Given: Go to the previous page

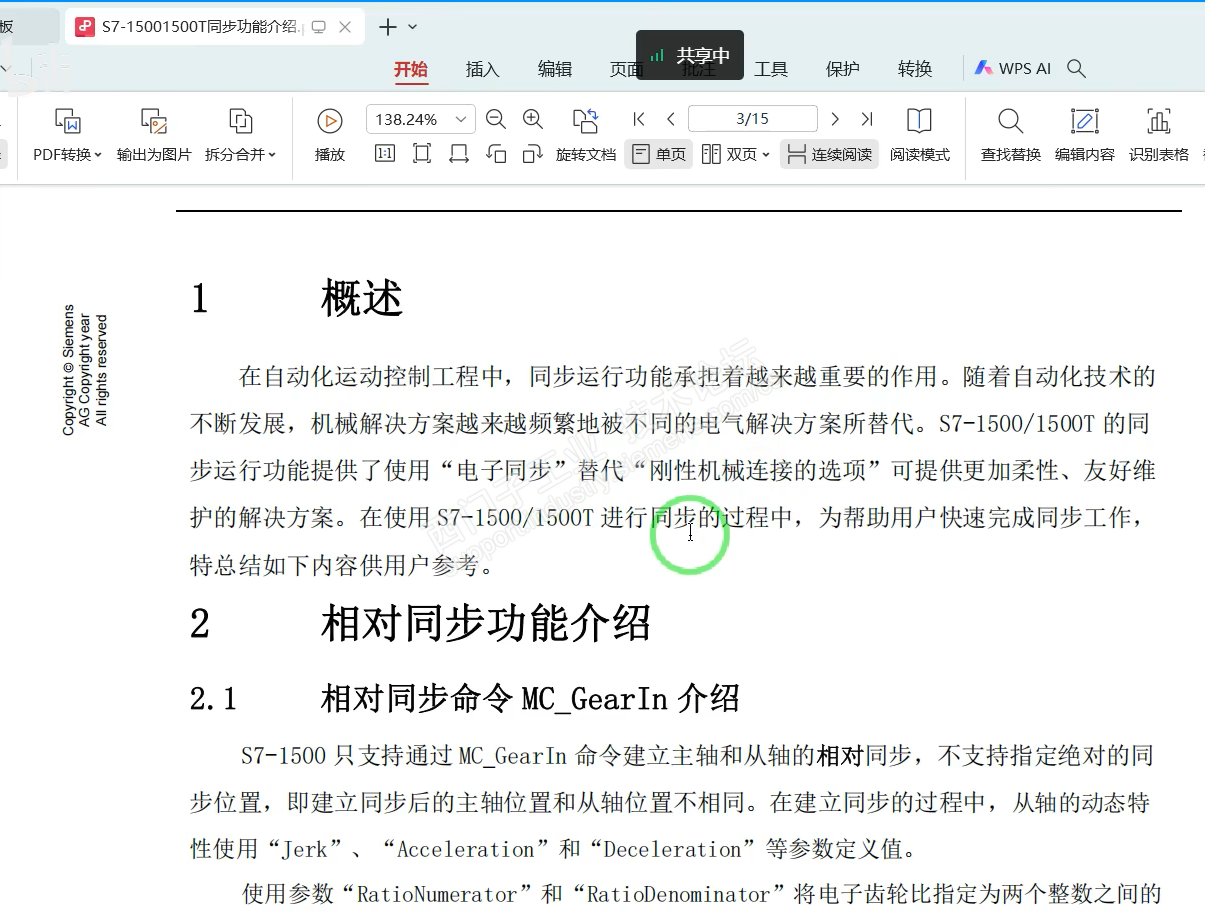Looking at the screenshot, I should tap(671, 119).
